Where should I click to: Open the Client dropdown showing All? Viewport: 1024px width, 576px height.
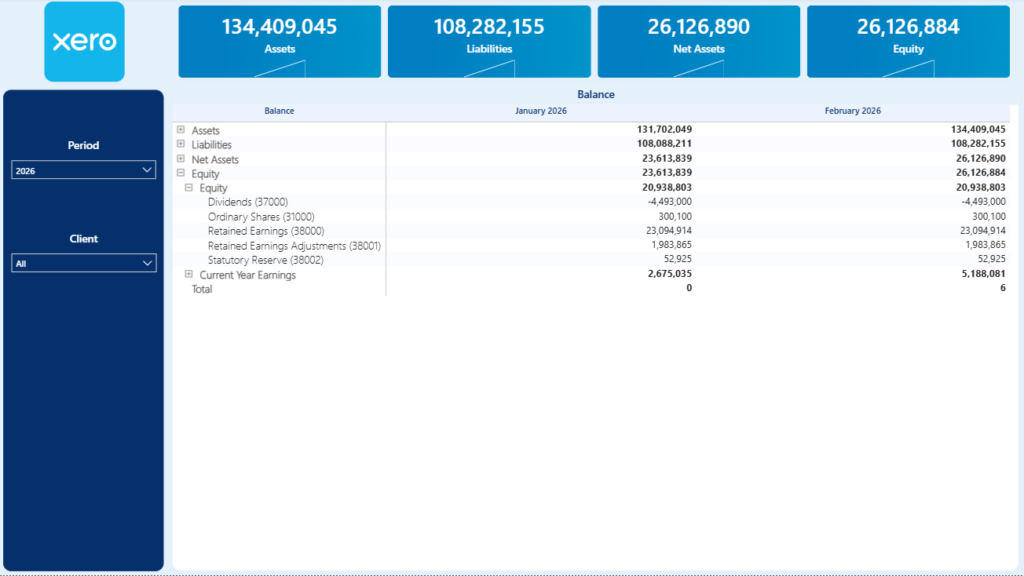pos(84,264)
